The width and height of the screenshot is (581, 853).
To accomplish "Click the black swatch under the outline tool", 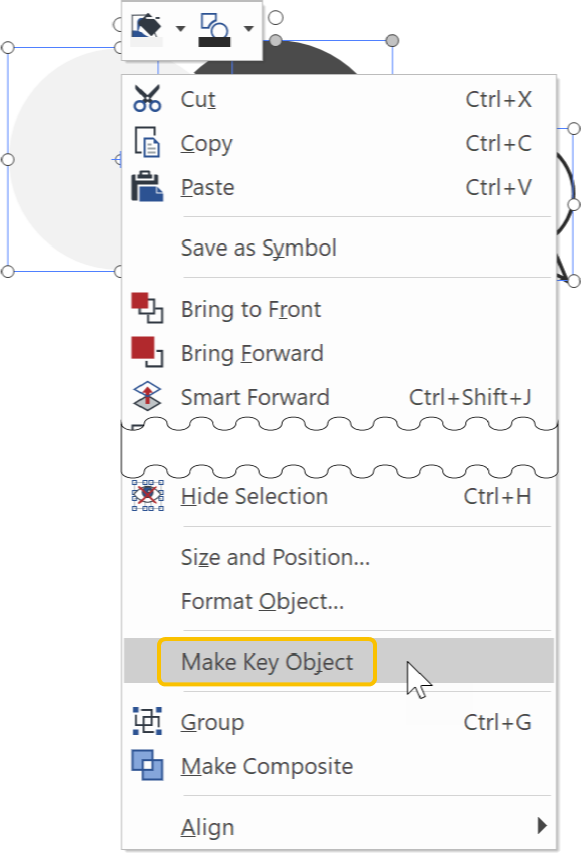I will pyautogui.click(x=214, y=41).
